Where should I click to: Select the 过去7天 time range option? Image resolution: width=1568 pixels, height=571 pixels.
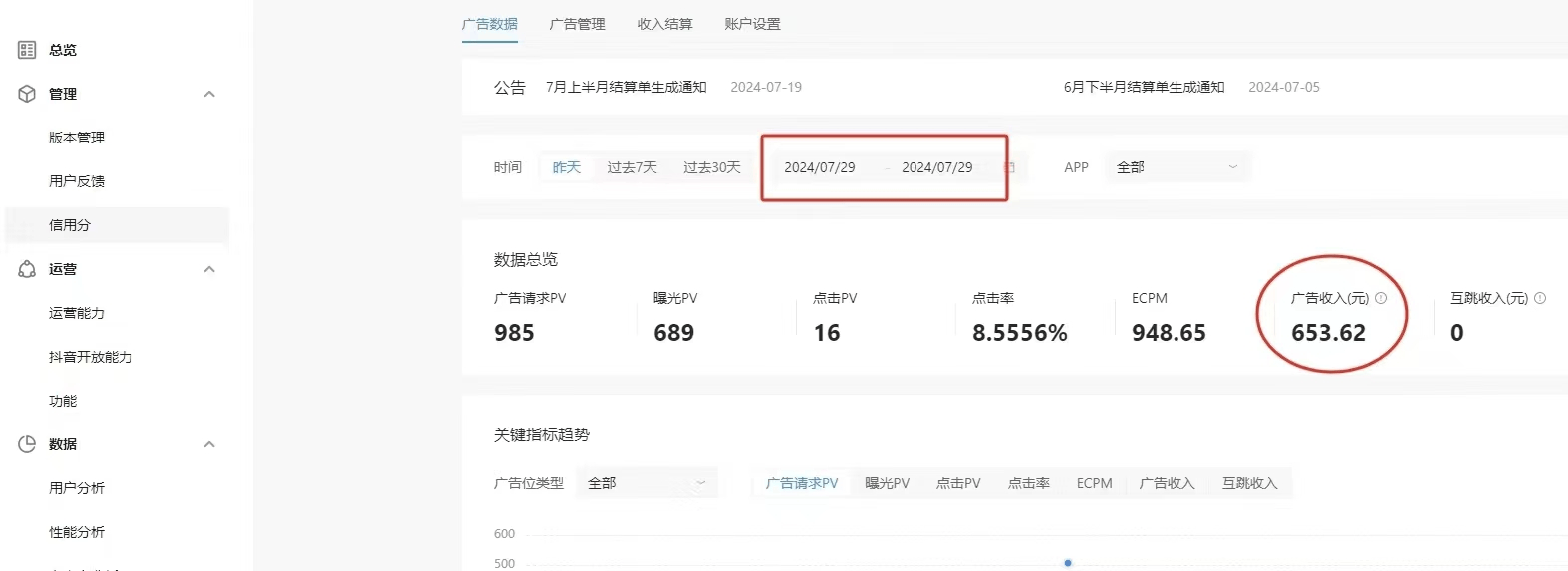coord(632,167)
